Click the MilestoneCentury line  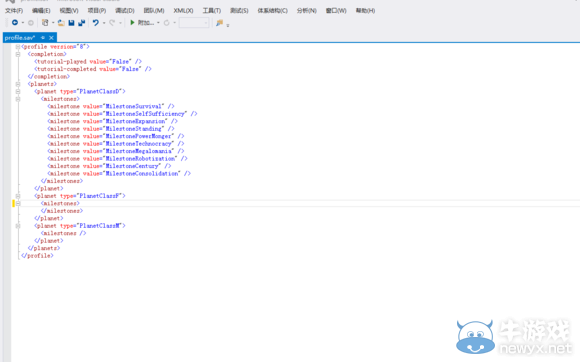pyautogui.click(x=109, y=166)
